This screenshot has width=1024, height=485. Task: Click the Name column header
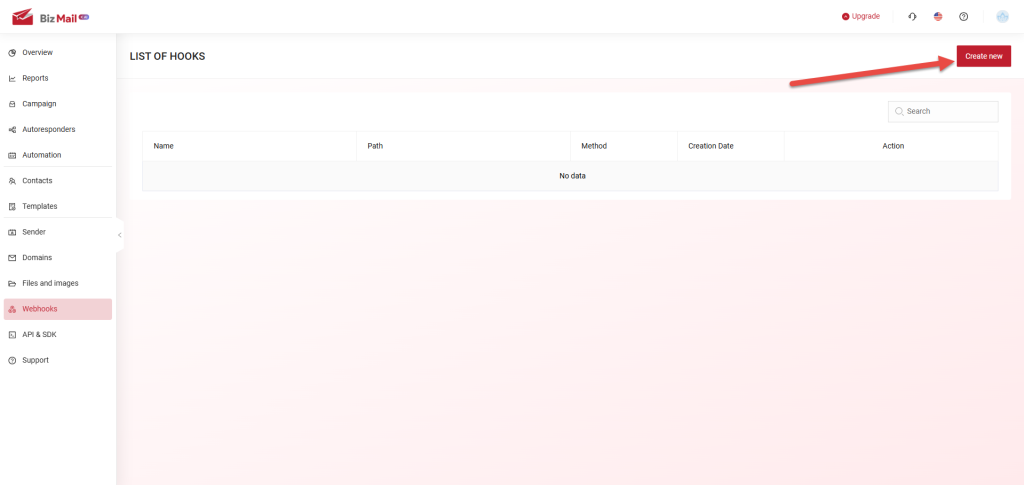coord(164,146)
